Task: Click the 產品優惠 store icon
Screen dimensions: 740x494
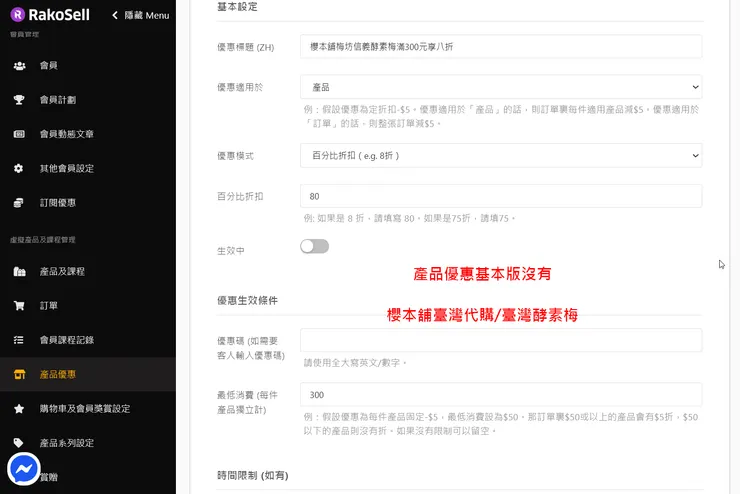Action: point(19,374)
